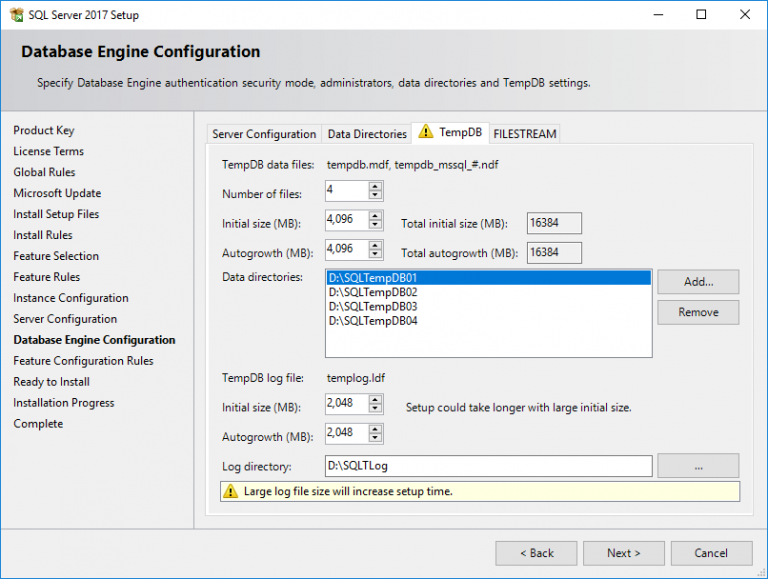Click warning icon beside large log file message
Image resolution: width=768 pixels, height=579 pixels.
click(231, 491)
